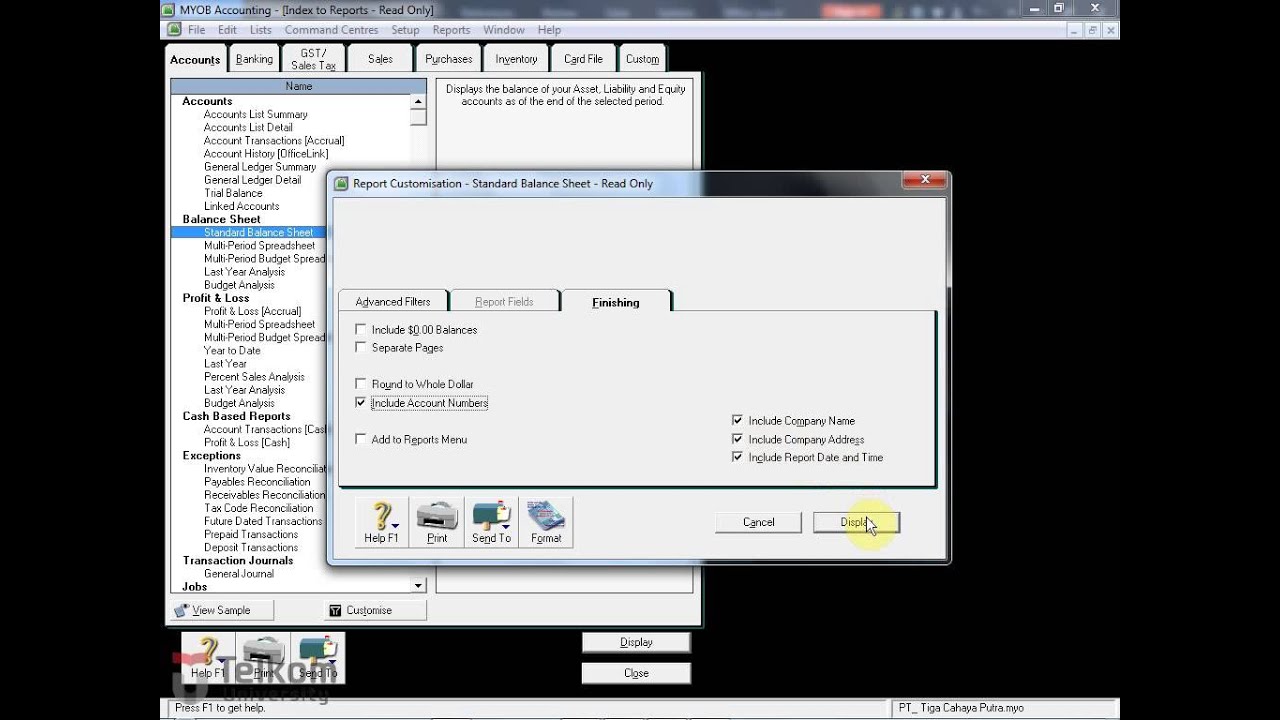Open the Purchases reports tab

point(448,59)
